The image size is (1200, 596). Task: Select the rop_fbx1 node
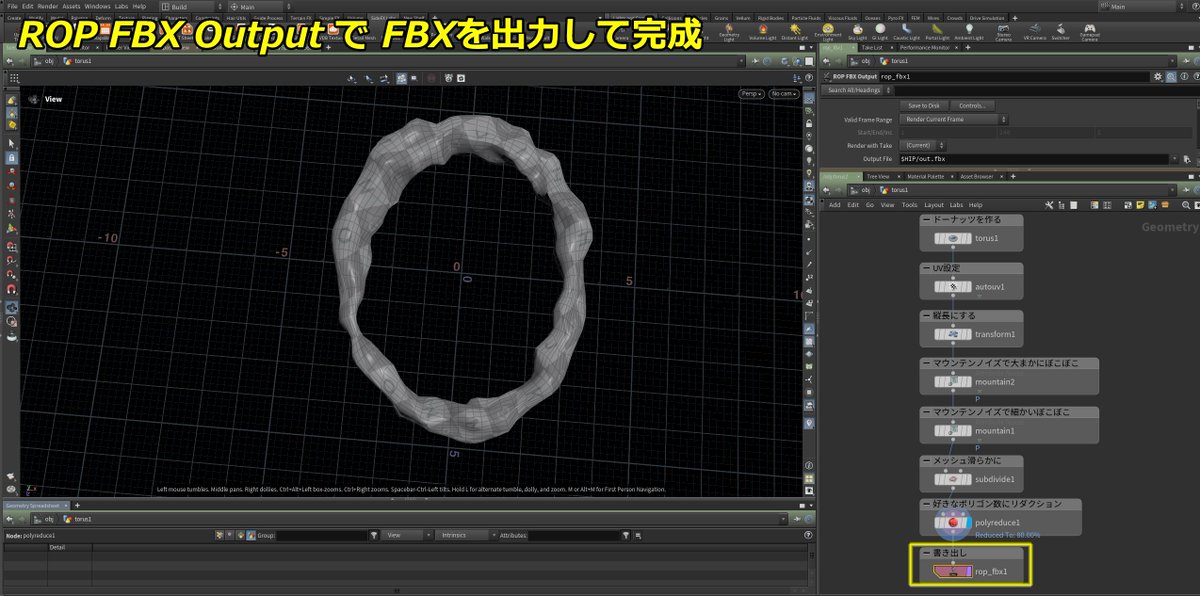click(x=952, y=571)
